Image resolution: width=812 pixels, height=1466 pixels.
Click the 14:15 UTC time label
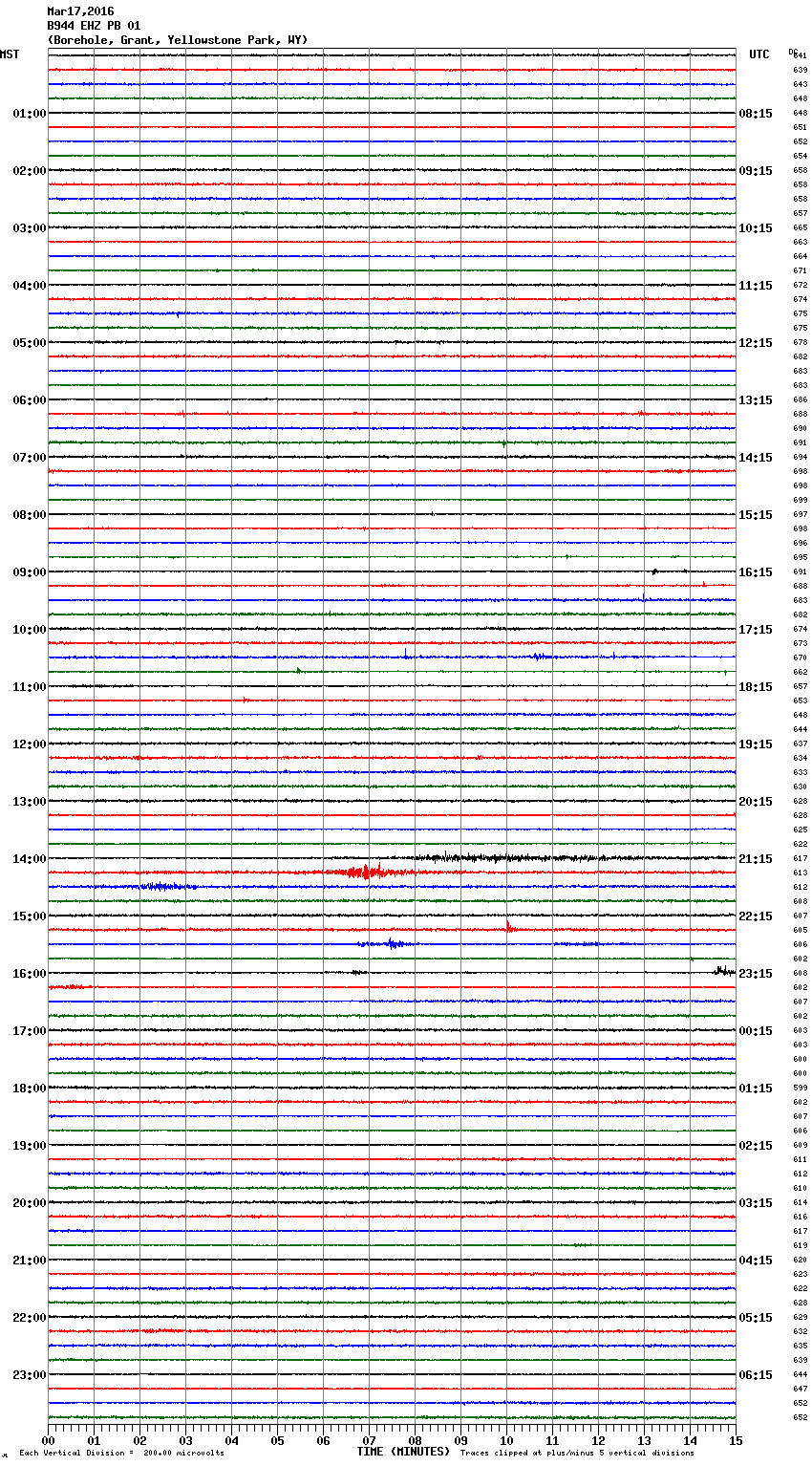(756, 458)
